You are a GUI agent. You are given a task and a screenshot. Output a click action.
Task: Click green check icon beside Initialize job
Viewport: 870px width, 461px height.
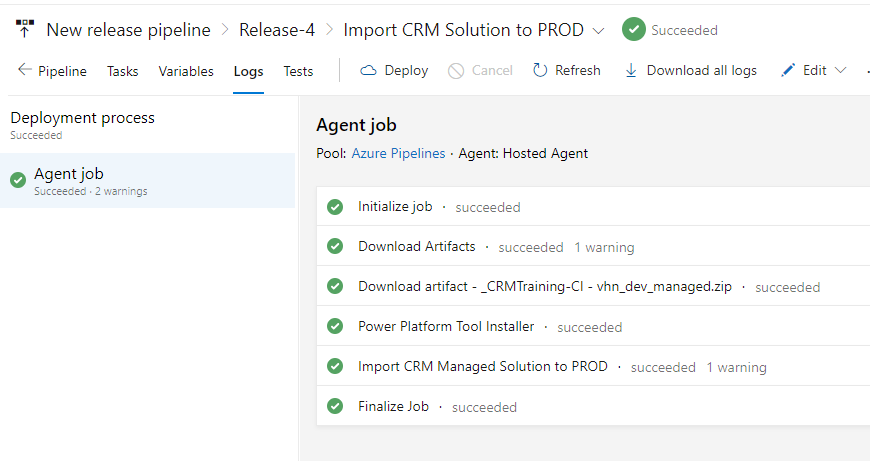(x=335, y=207)
